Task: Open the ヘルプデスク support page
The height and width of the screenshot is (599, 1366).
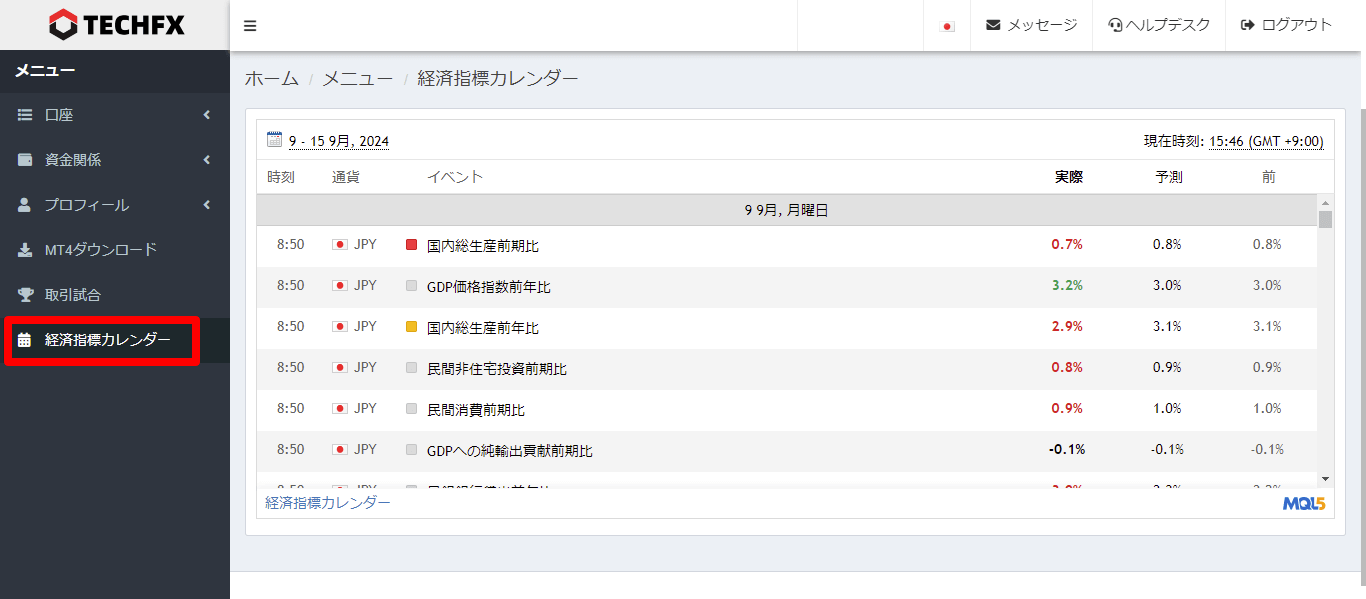Action: click(x=1159, y=25)
